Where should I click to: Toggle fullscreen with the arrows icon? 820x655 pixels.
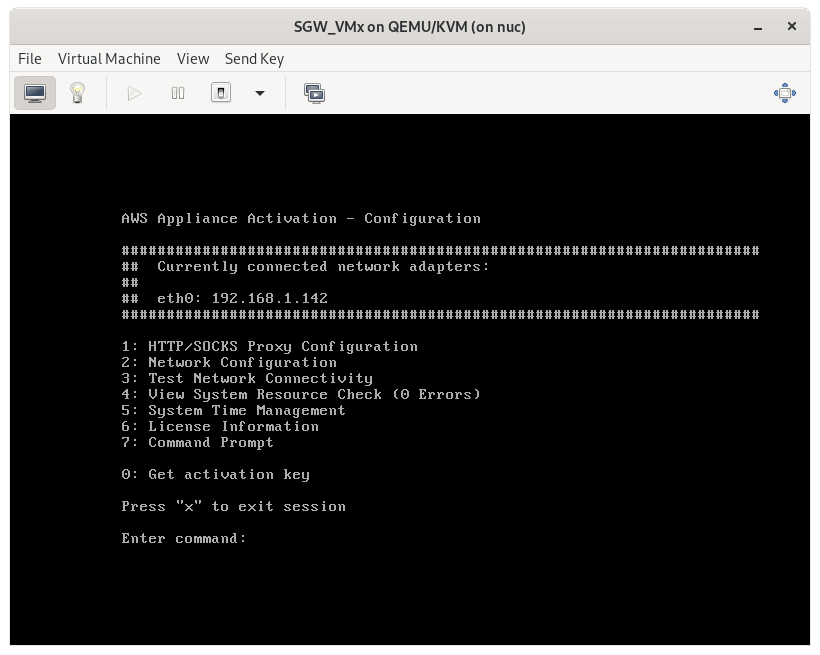coord(785,92)
